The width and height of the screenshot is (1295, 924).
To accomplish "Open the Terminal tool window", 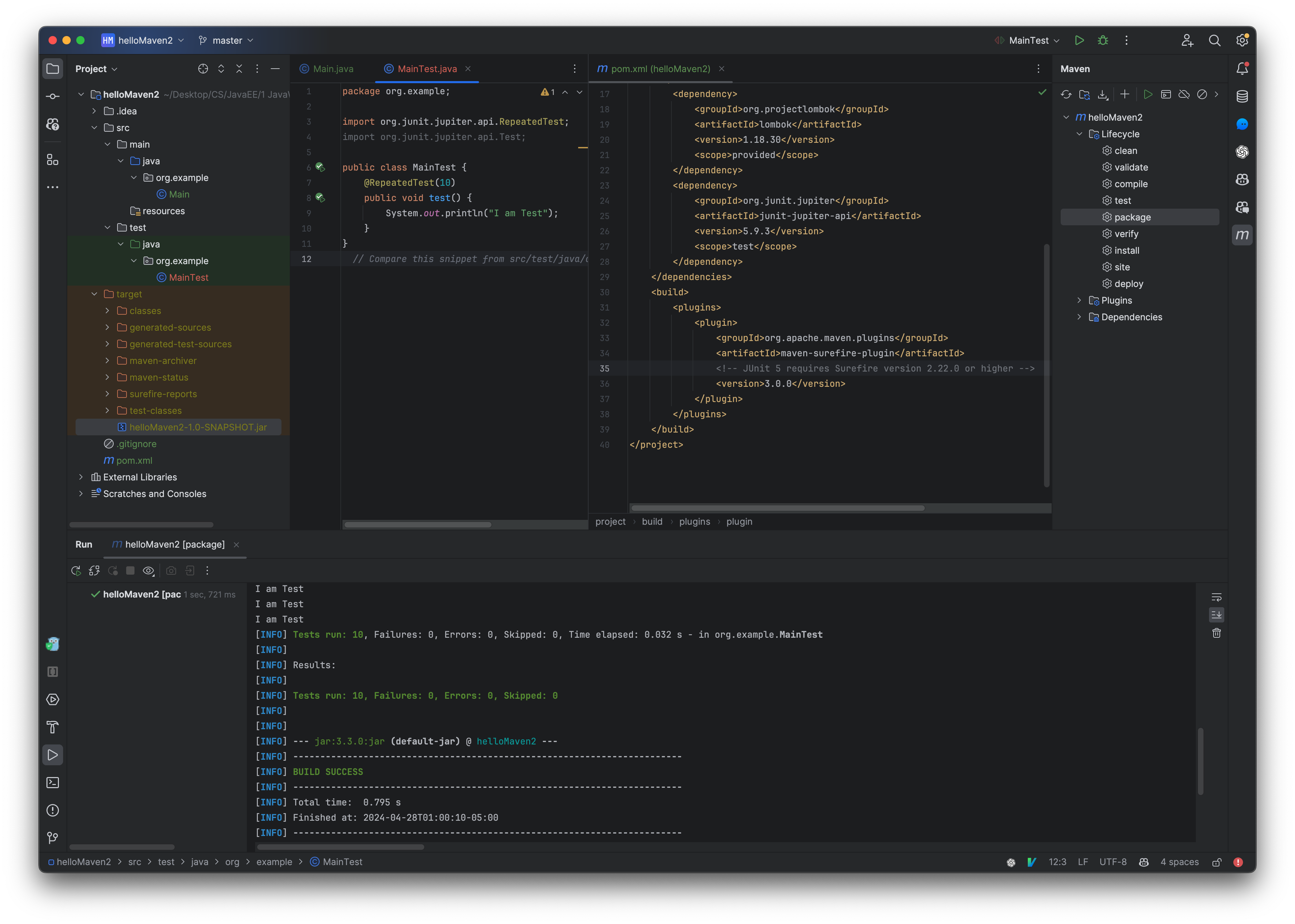I will click(x=52, y=782).
